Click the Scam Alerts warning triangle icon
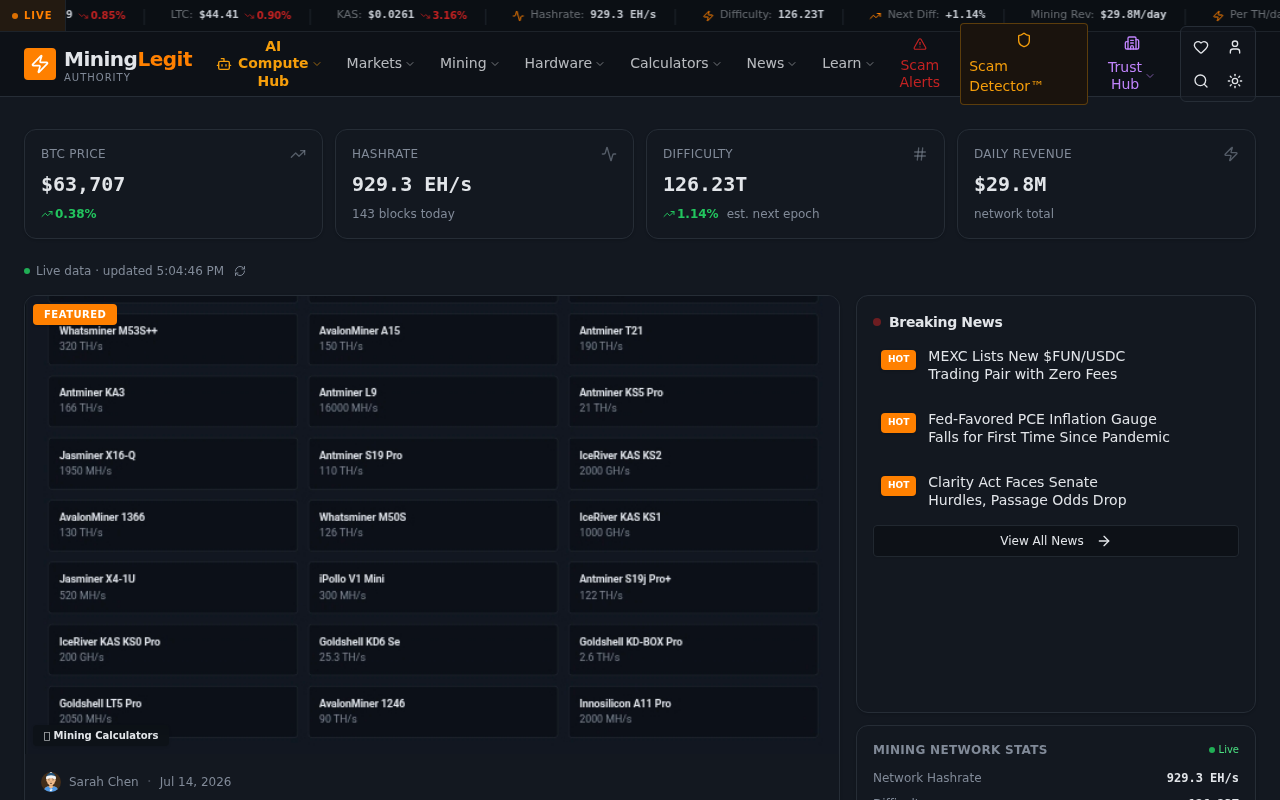This screenshot has height=800, width=1280. click(920, 44)
